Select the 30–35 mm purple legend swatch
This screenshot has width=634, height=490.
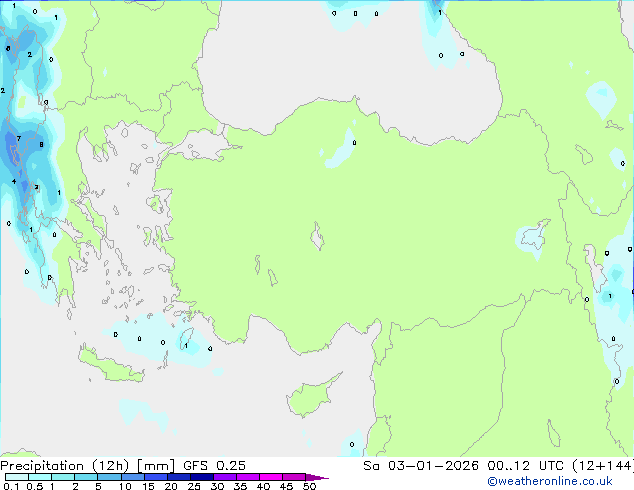[x=224, y=477]
